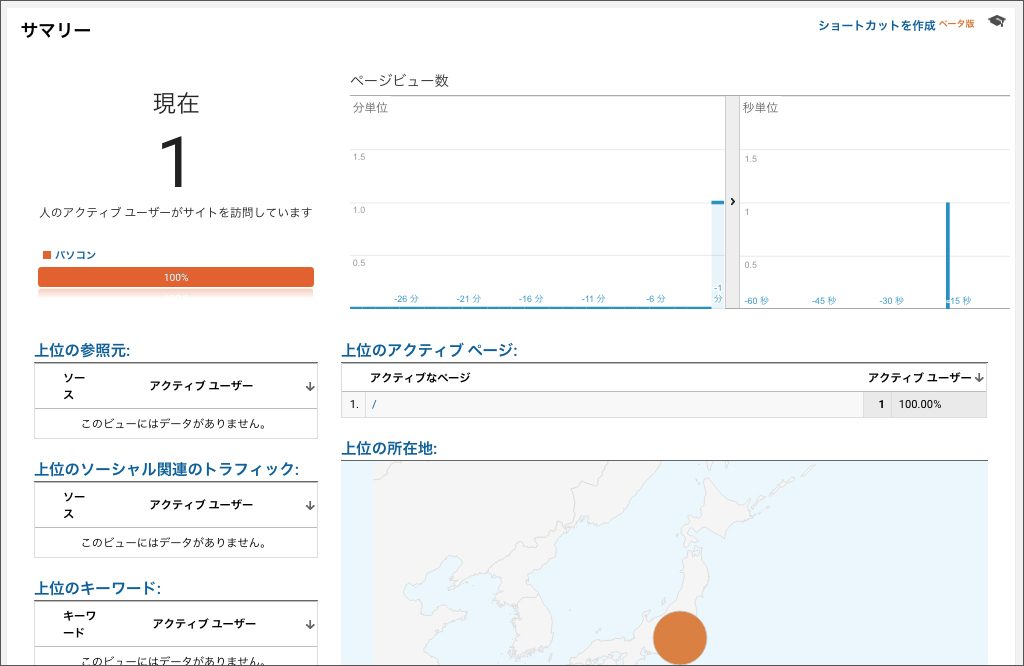Click the -45 秒 axis label
This screenshot has height=666, width=1024.
[824, 300]
